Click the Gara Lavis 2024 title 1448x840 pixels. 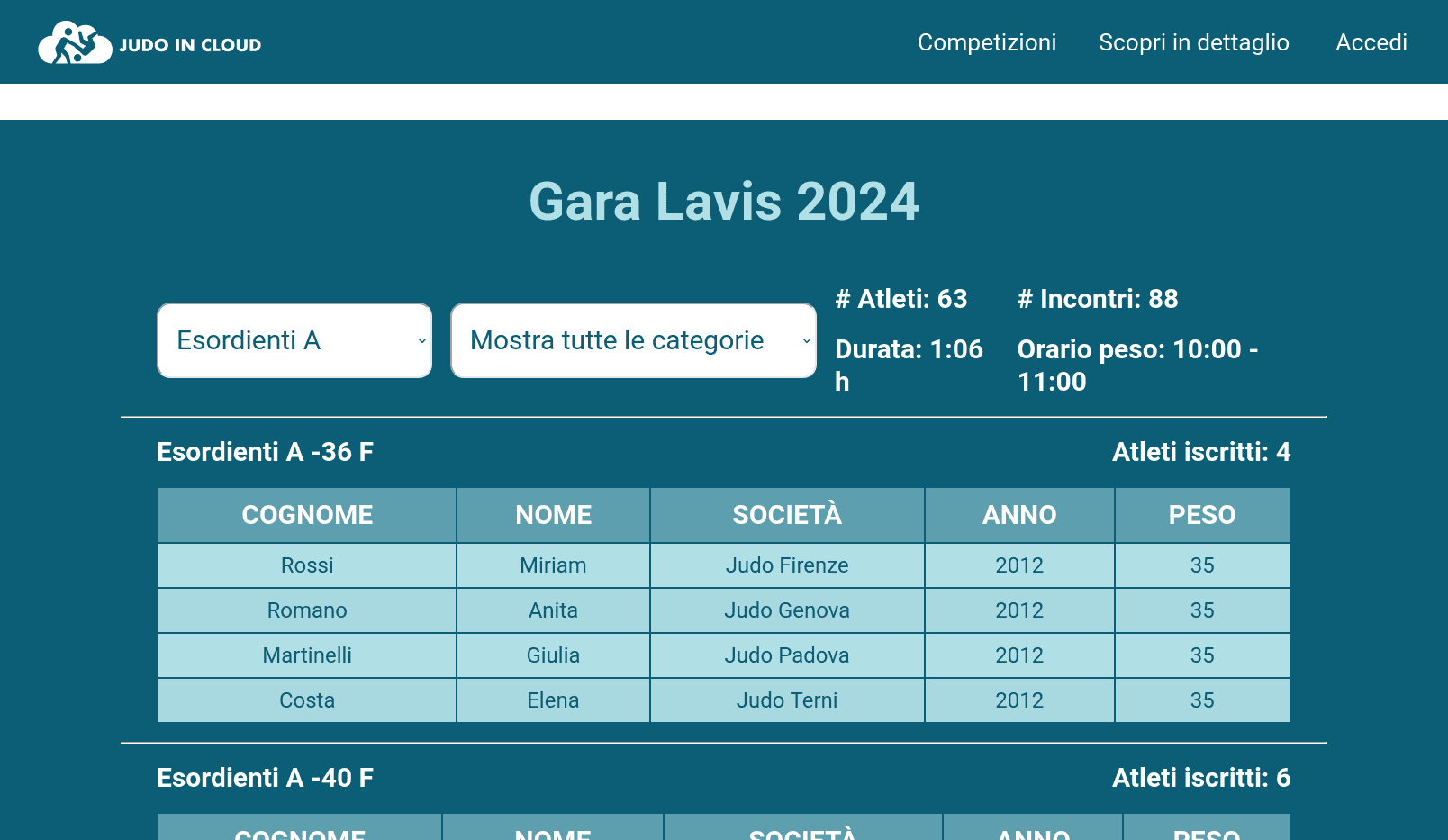pos(723,201)
